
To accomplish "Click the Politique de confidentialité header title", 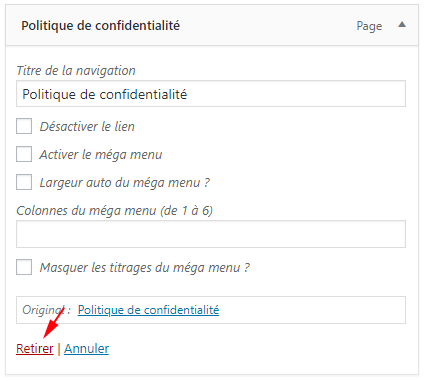I will [100, 26].
